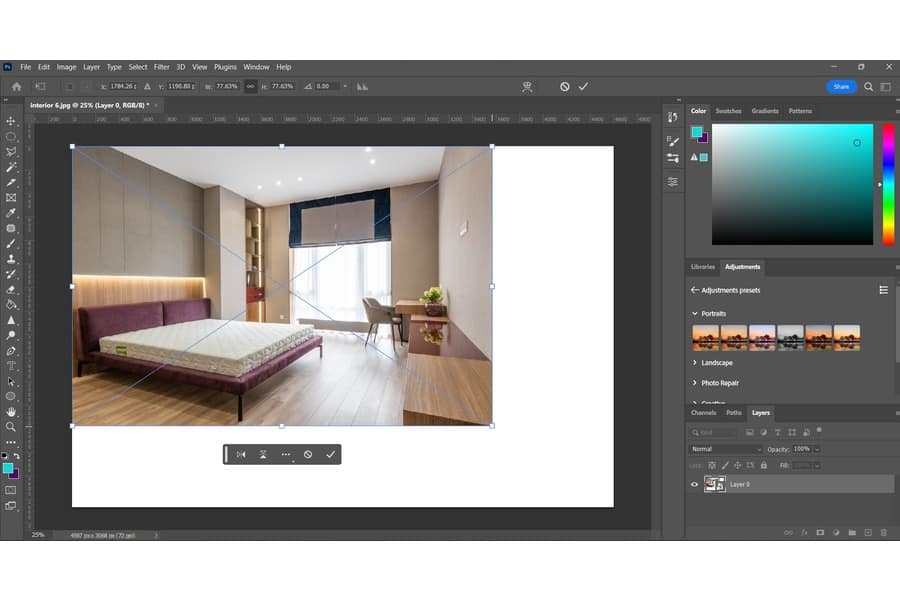
Task: Click the search icon beside Share
Action: point(868,87)
